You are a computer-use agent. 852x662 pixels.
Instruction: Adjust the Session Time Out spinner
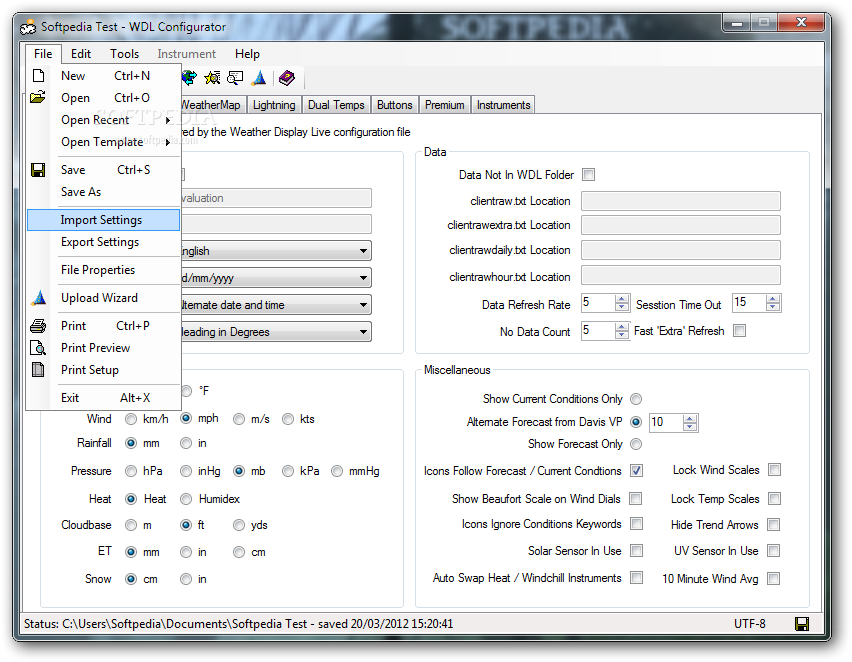coord(773,303)
